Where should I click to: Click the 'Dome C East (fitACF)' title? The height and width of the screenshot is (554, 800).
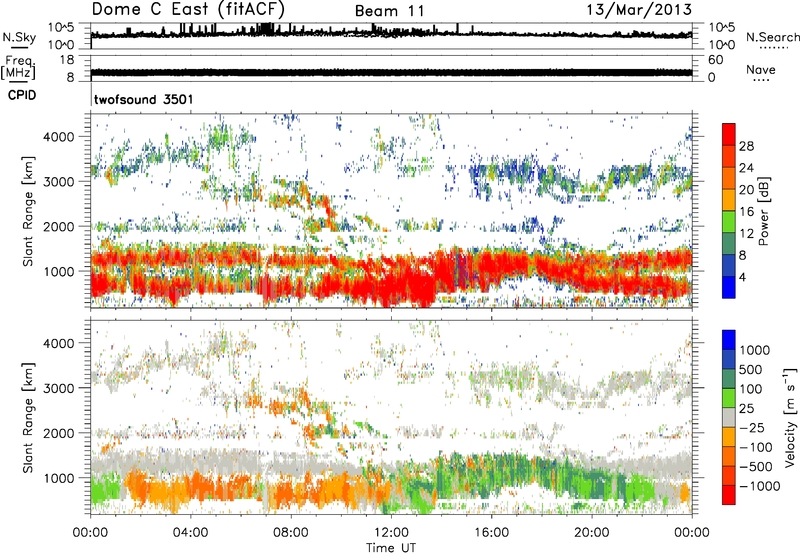(x=188, y=10)
